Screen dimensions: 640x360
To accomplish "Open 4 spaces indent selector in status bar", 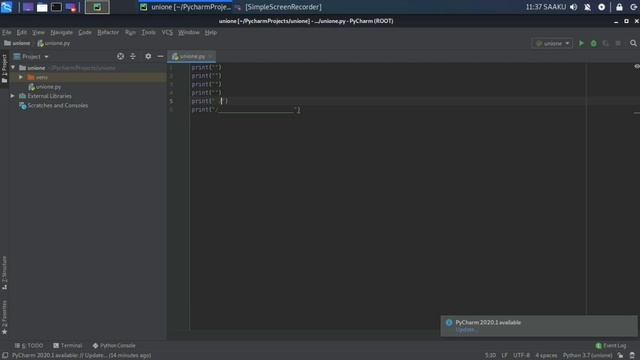I will [x=546, y=356].
